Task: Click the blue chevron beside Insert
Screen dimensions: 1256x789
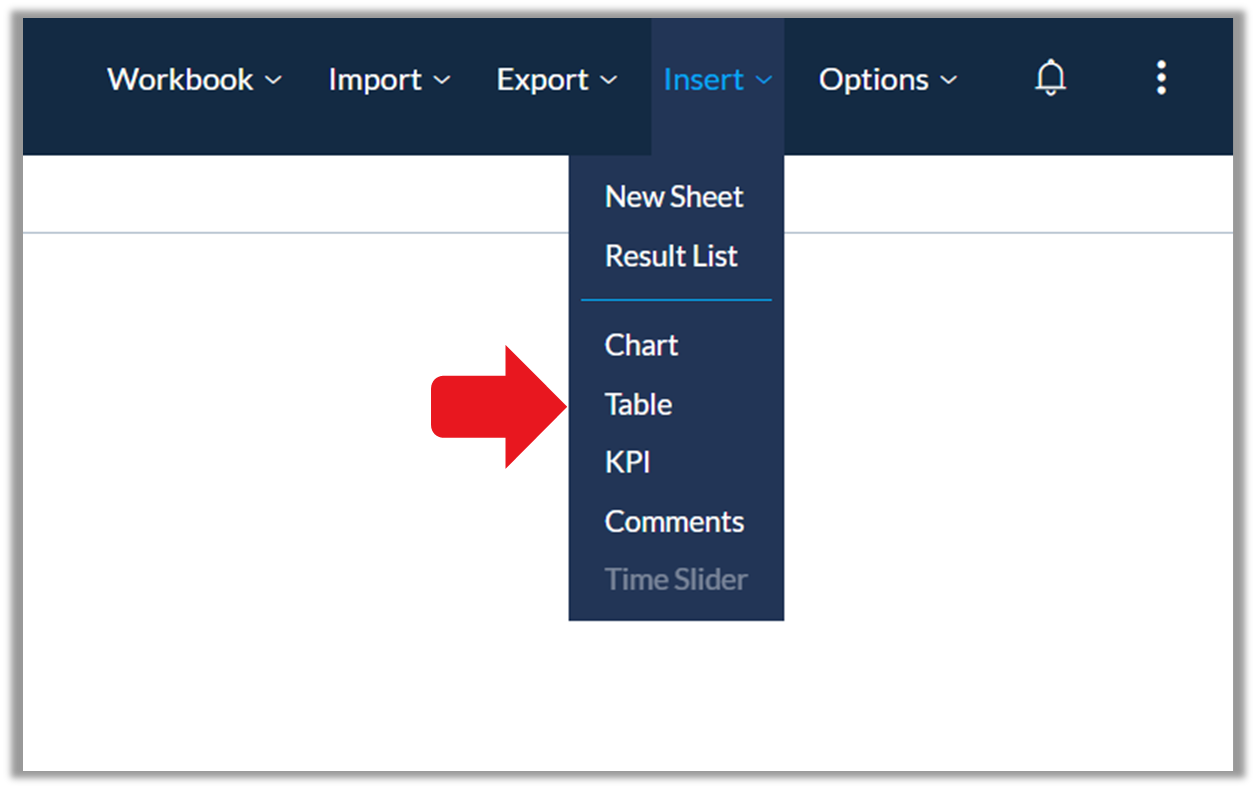Action: pyautogui.click(x=764, y=80)
